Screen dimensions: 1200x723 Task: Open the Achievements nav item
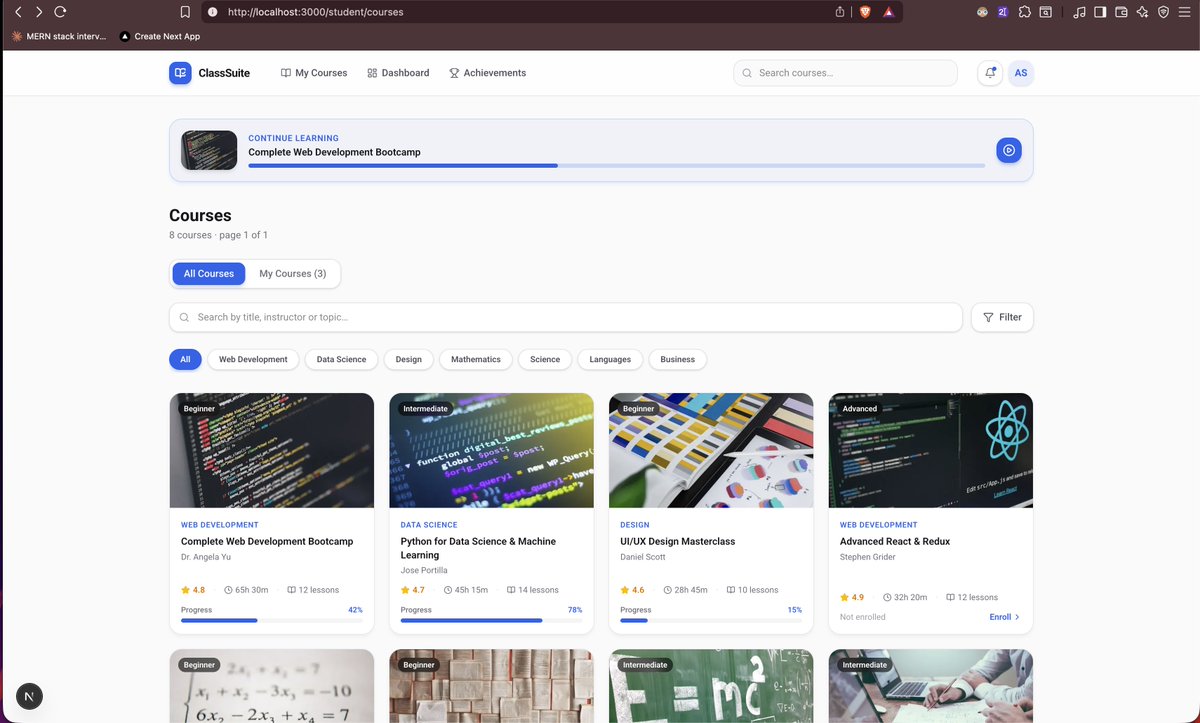pyautogui.click(x=487, y=73)
